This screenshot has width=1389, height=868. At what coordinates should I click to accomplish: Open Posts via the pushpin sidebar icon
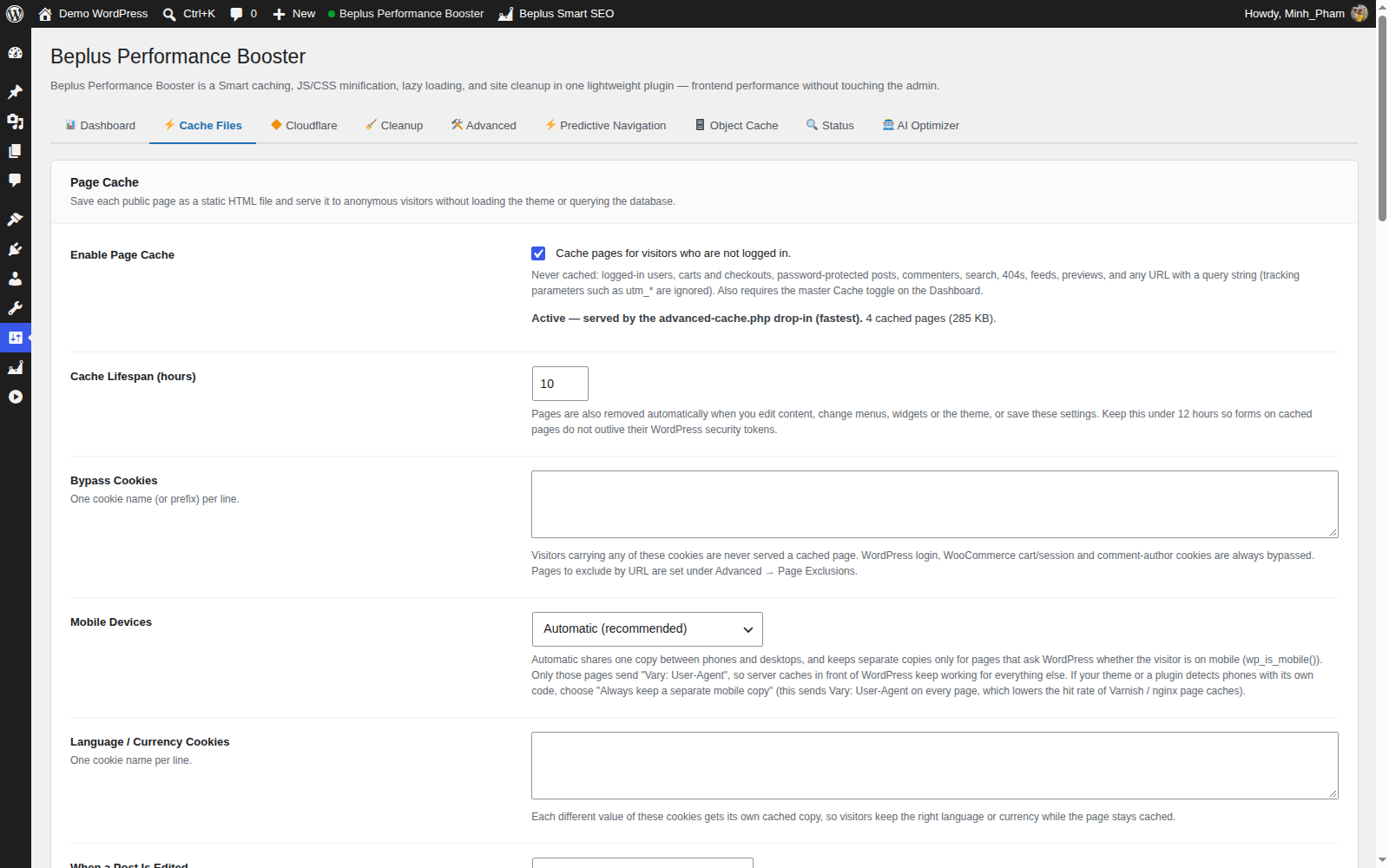click(15, 92)
